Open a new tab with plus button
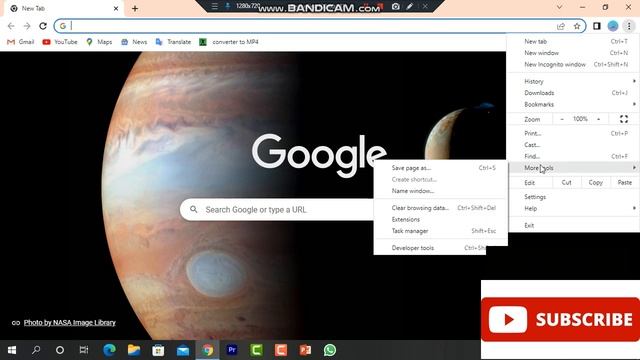 click(135, 8)
